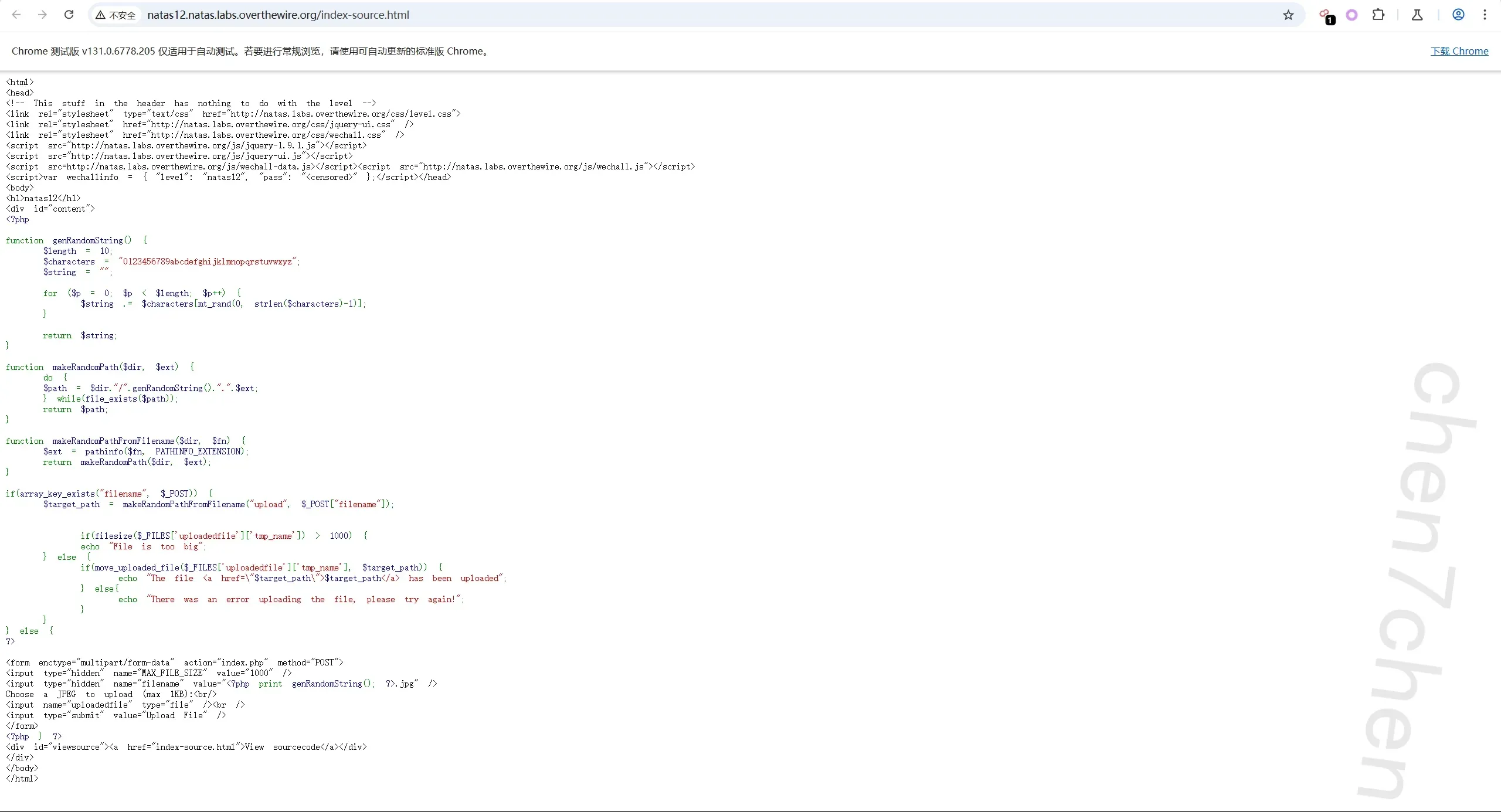
Task: Open the Extensions puzzle-piece menu
Action: pyautogui.click(x=1378, y=15)
